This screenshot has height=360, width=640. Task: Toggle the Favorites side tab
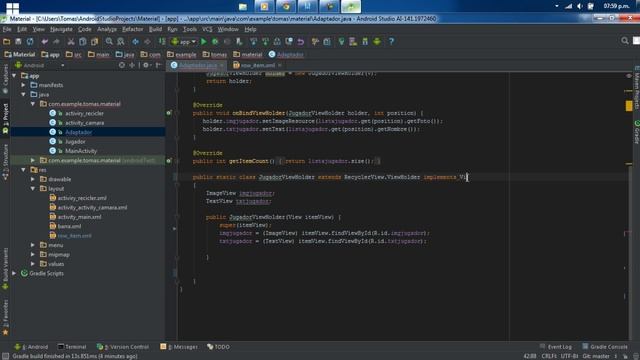point(5,316)
